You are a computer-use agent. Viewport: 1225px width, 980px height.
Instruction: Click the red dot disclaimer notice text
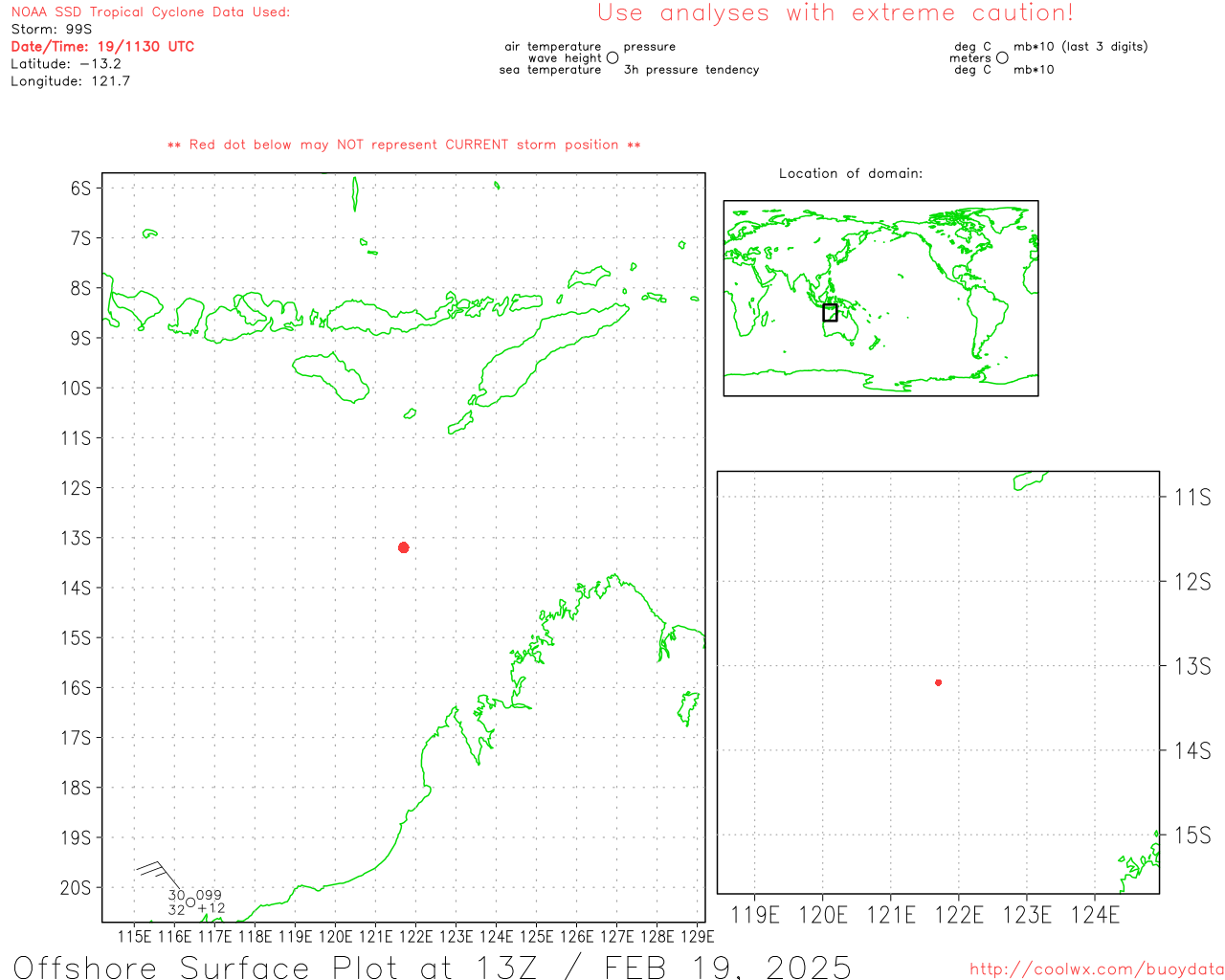click(404, 145)
